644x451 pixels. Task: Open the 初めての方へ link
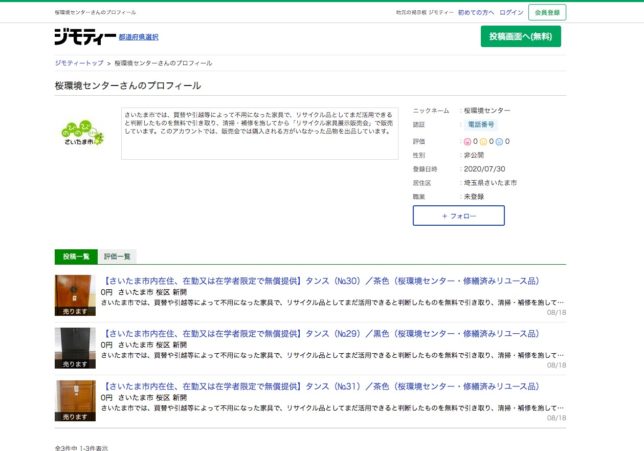coord(476,12)
